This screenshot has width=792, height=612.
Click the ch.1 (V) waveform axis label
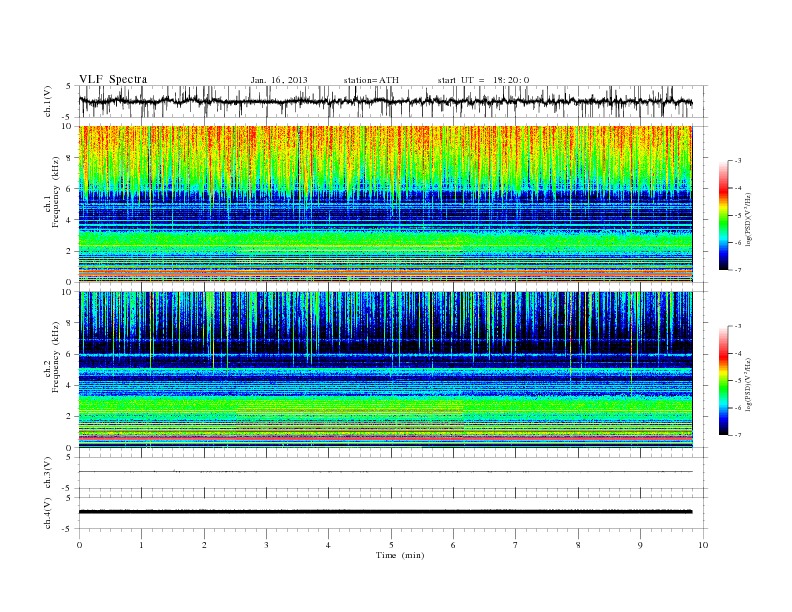(x=47, y=101)
